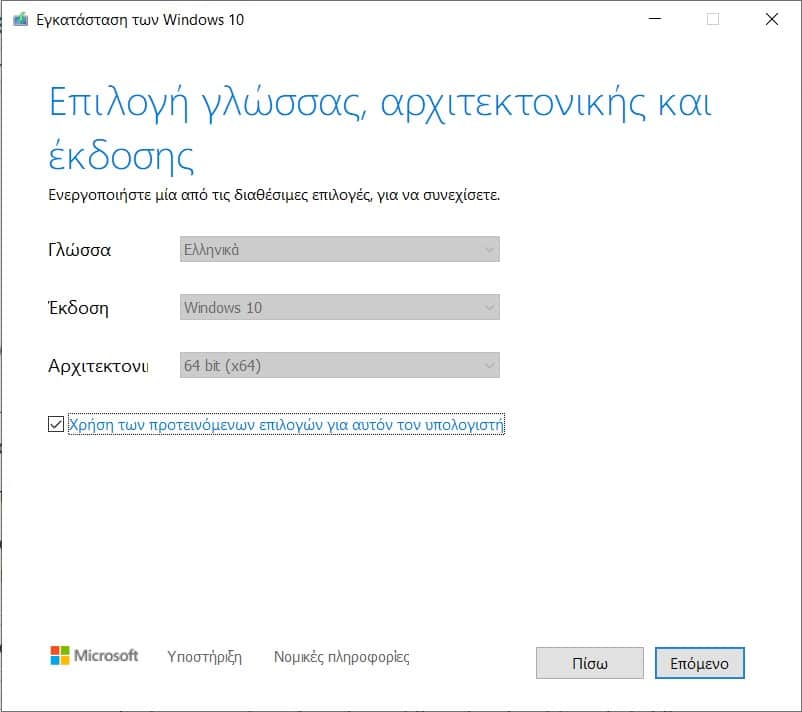Minimize the Windows 10 setup window
This screenshot has height=712, width=802.
655,19
